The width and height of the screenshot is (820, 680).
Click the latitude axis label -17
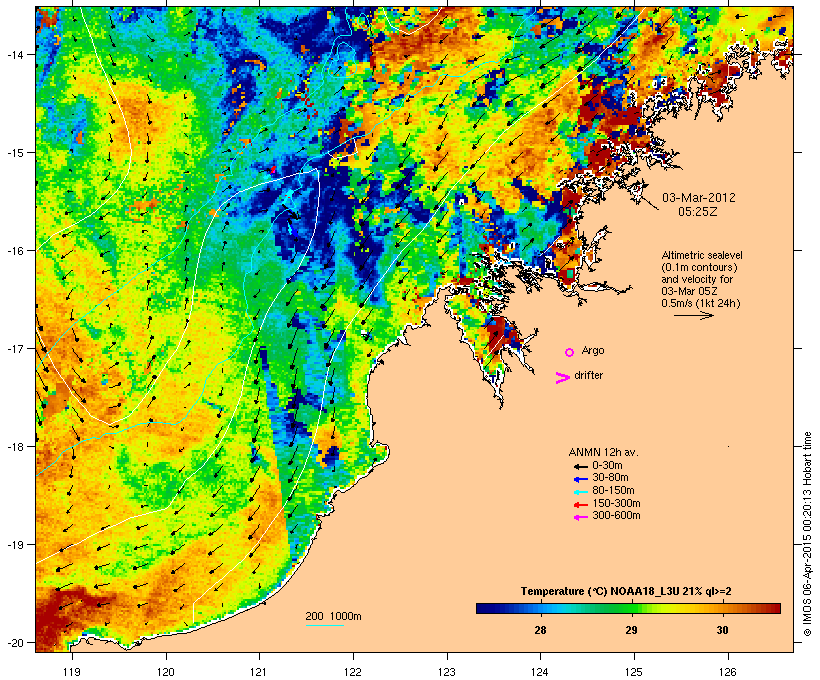15,348
